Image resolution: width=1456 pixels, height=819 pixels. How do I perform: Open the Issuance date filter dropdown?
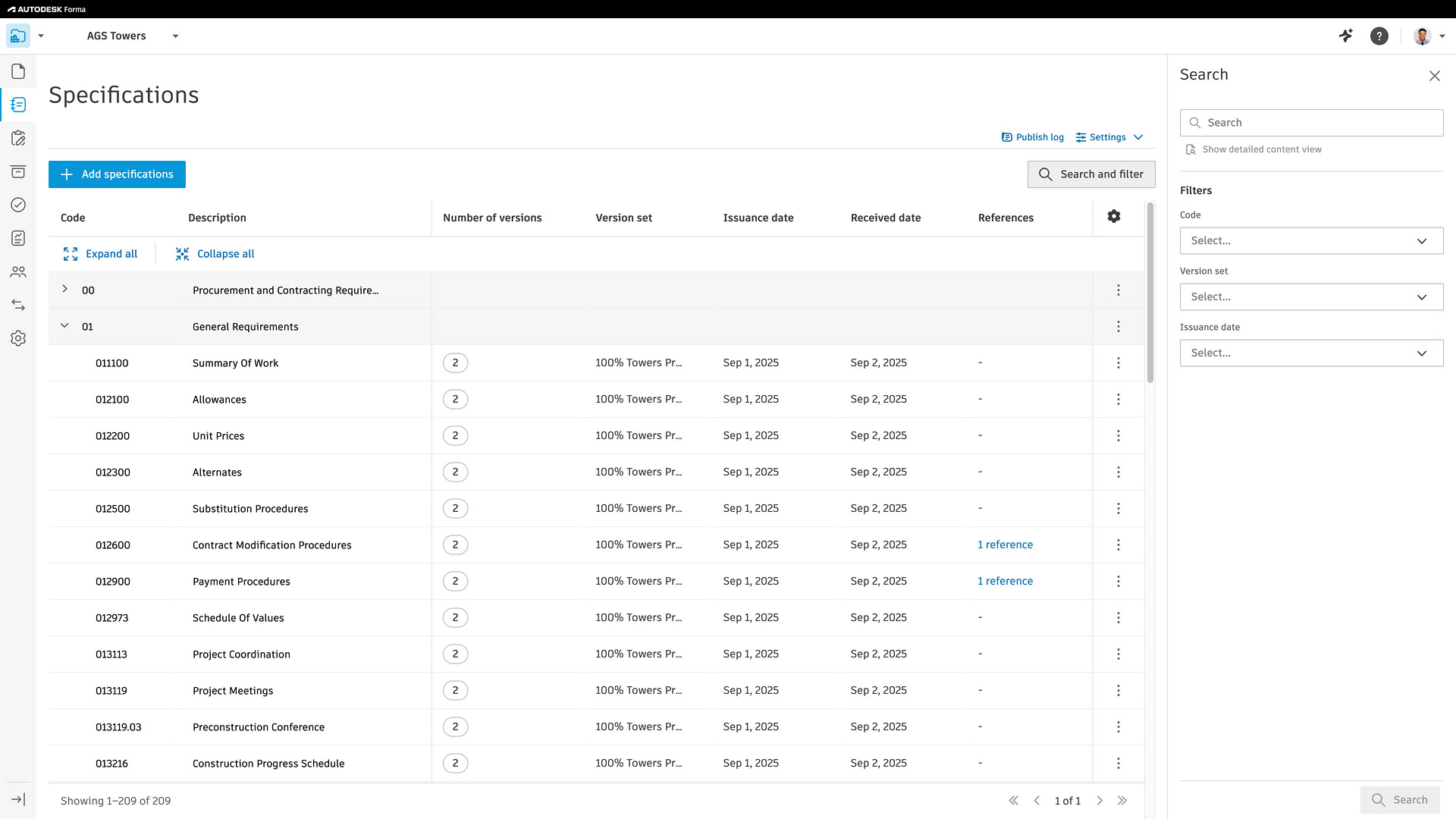pyautogui.click(x=1311, y=353)
